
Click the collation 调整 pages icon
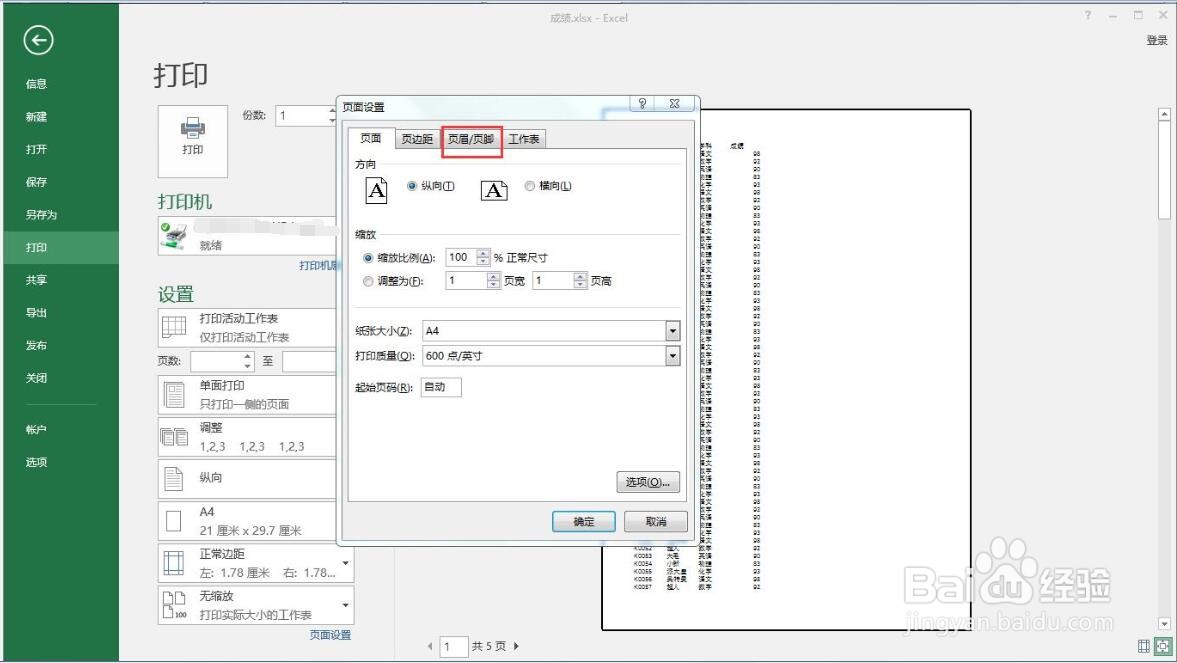pos(174,436)
